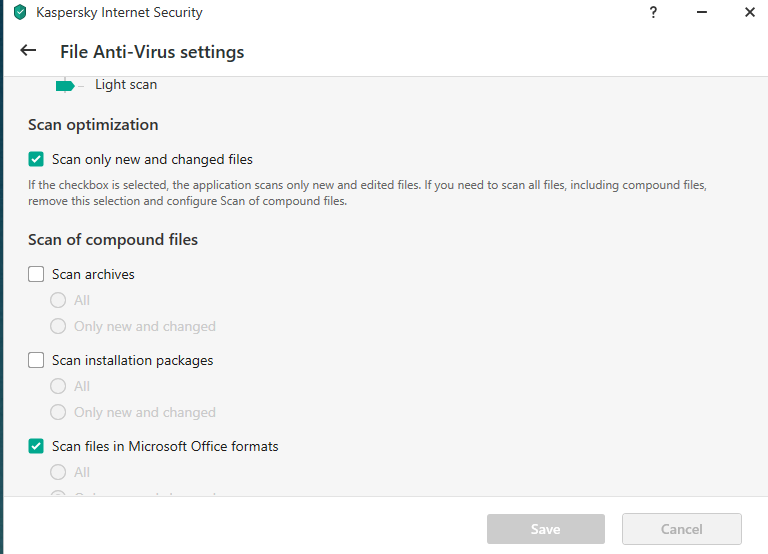Viewport: 768px width, 554px height.
Task: Select All radio under Microsoft Office formats
Action: pyautogui.click(x=58, y=472)
